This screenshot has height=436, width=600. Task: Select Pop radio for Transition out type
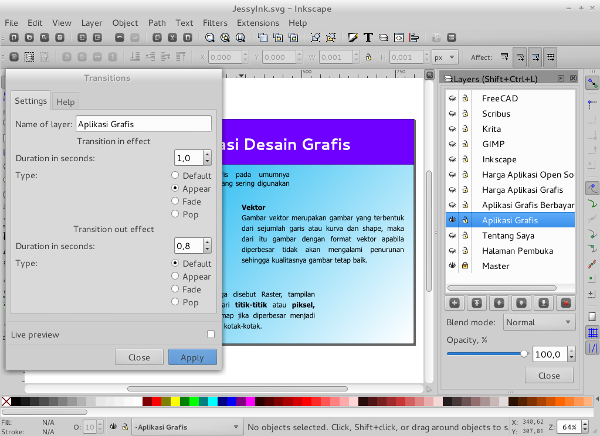pos(175,302)
